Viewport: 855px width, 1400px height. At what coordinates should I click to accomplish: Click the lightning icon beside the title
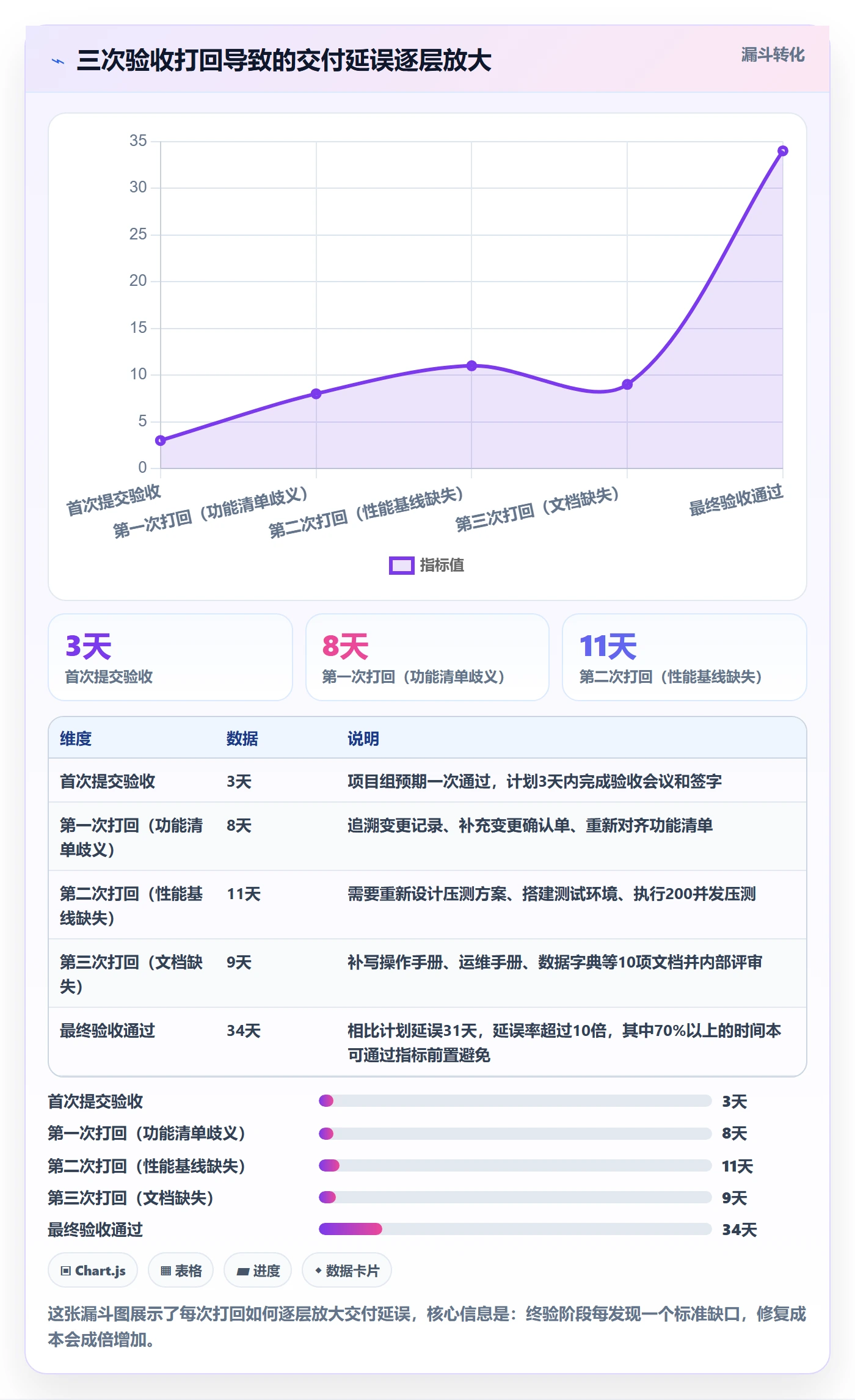[x=58, y=61]
